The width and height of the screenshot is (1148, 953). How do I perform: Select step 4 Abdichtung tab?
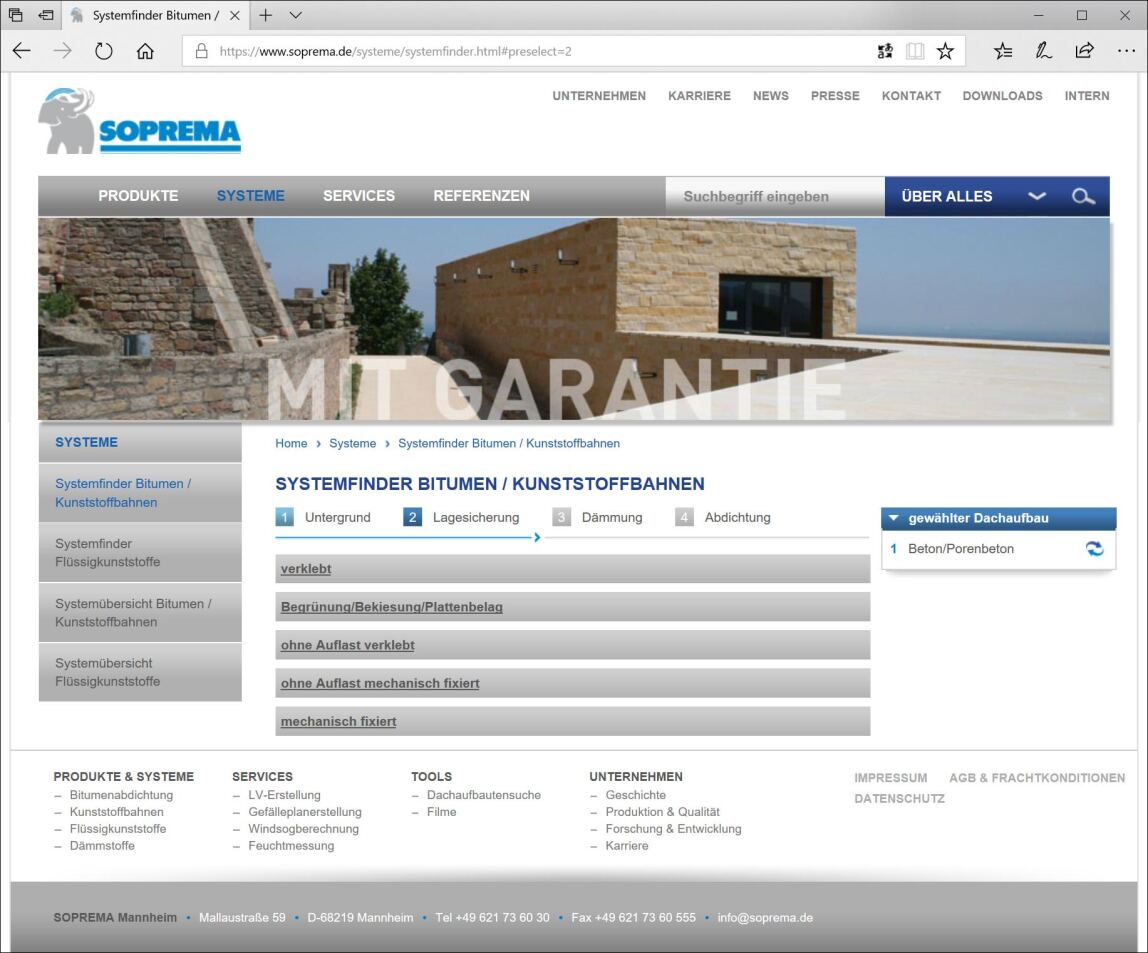(723, 517)
